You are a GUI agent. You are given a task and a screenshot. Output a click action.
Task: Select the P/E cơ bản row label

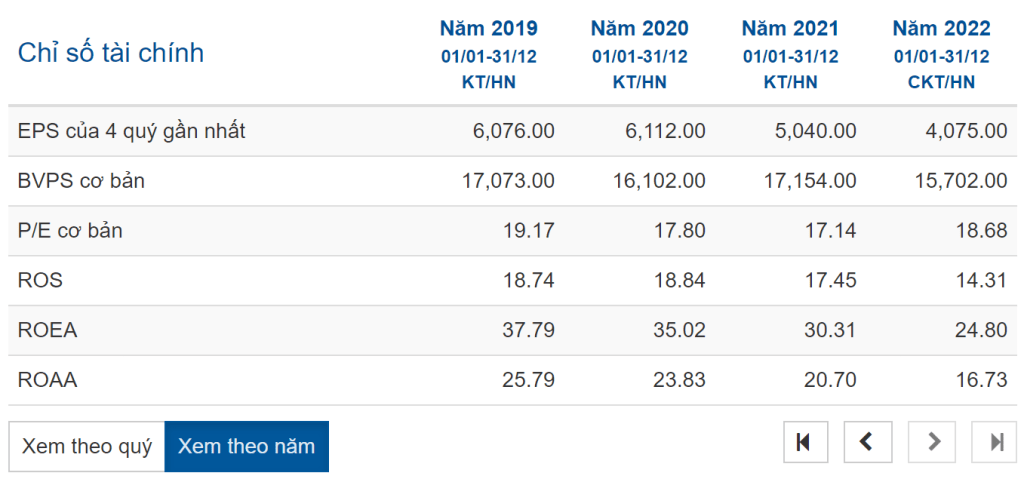(70, 231)
